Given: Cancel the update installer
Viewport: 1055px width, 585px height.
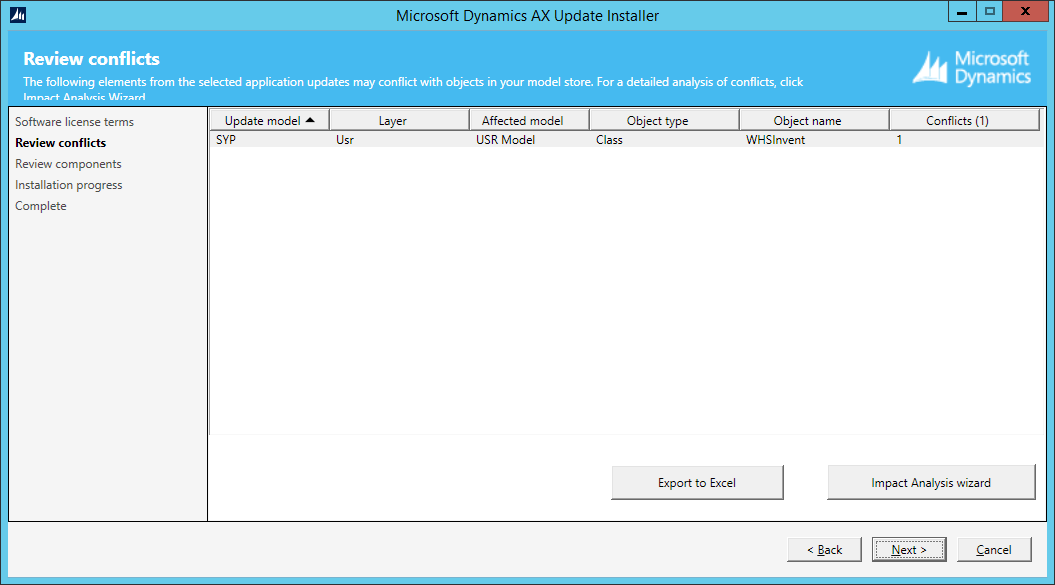Looking at the screenshot, I should 993,549.
